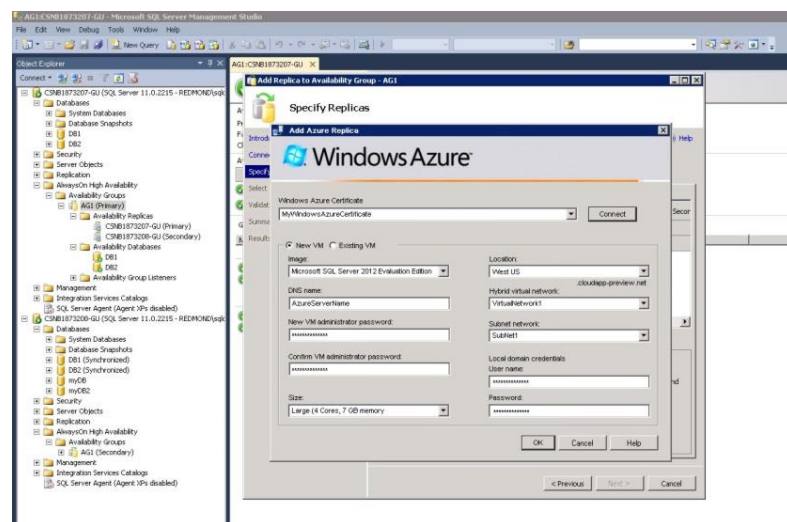Open the Size dropdown list
The image size is (787, 522).
pyautogui.click(x=443, y=411)
